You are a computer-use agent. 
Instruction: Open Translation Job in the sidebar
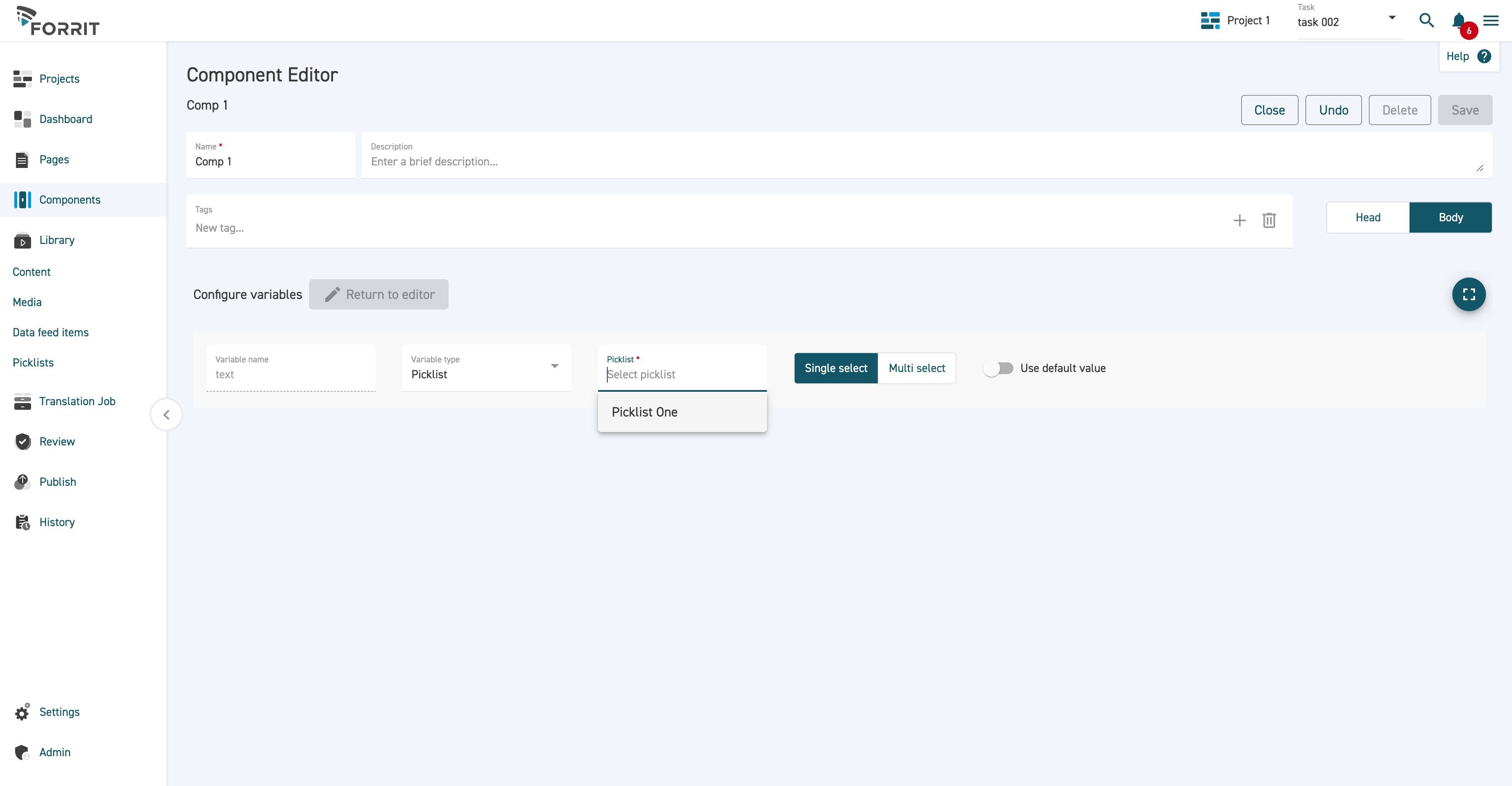click(77, 402)
